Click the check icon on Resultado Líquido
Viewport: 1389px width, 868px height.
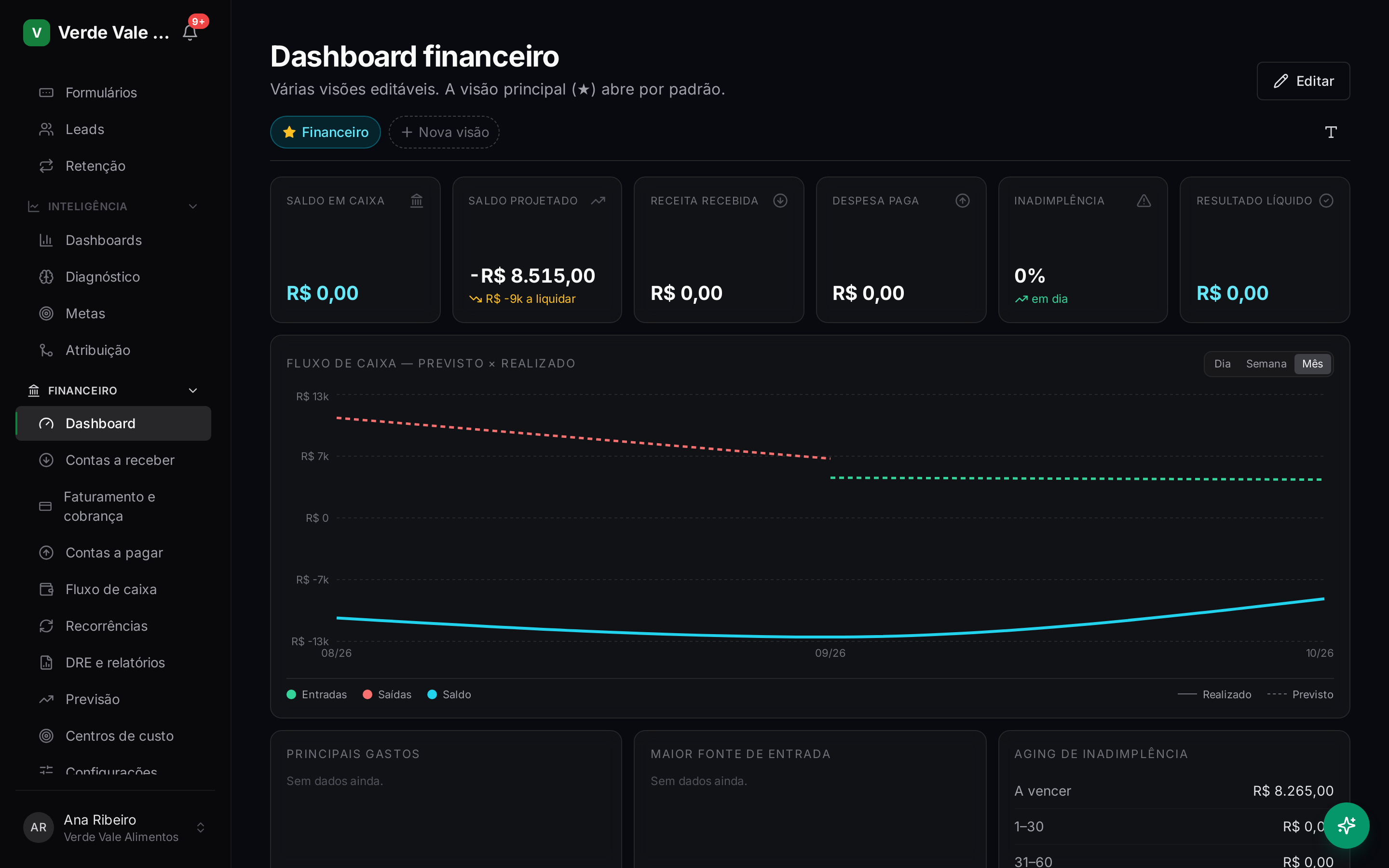coord(1326,200)
